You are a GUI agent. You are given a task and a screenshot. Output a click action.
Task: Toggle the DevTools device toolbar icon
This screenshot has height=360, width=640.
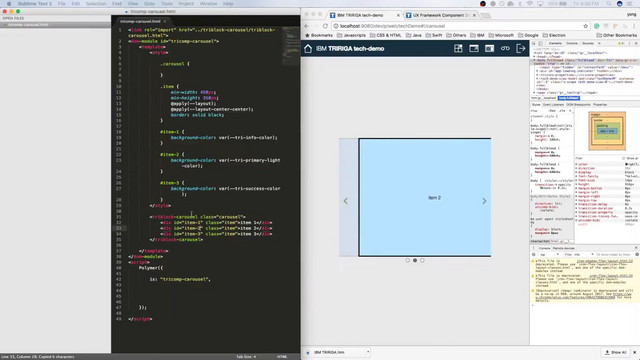tap(540, 43)
